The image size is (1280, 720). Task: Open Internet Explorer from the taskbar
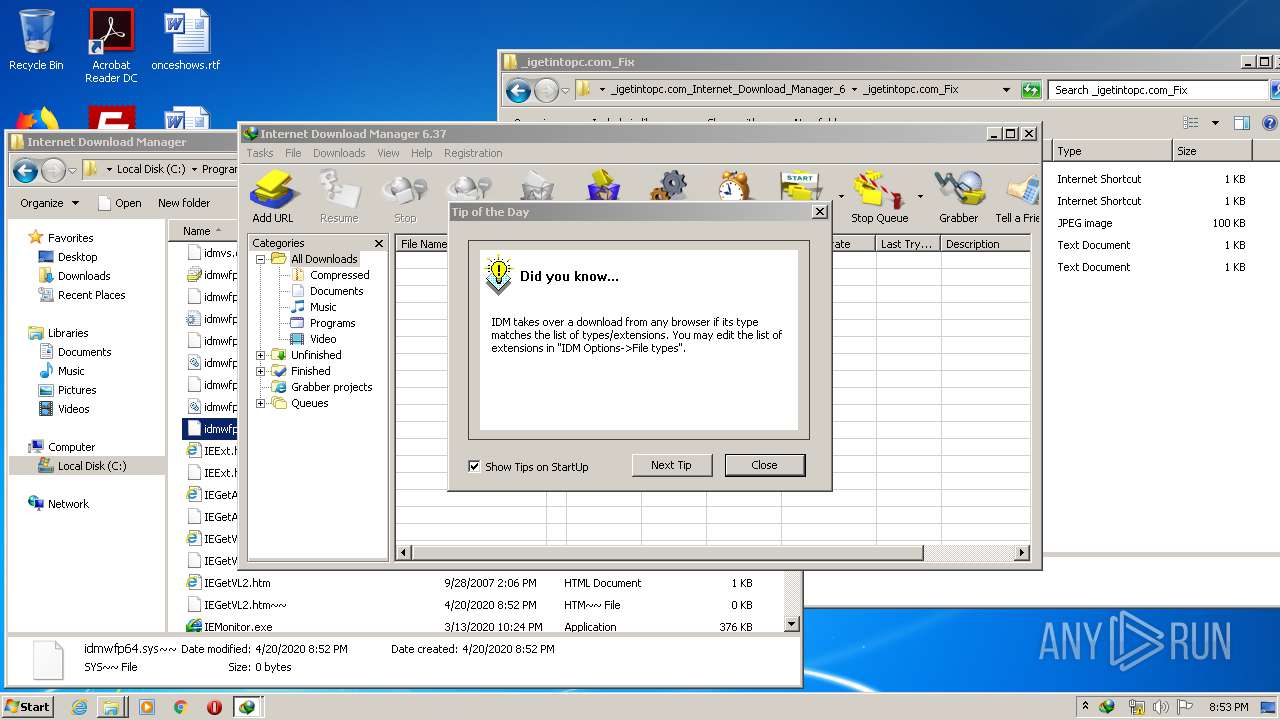pyautogui.click(x=79, y=707)
